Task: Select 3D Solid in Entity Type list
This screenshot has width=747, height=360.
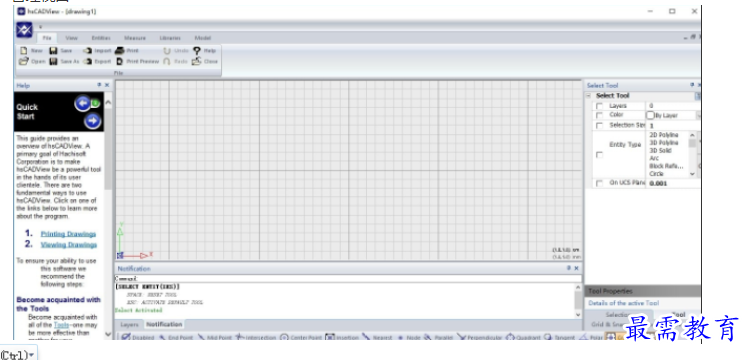Action: (x=660, y=150)
